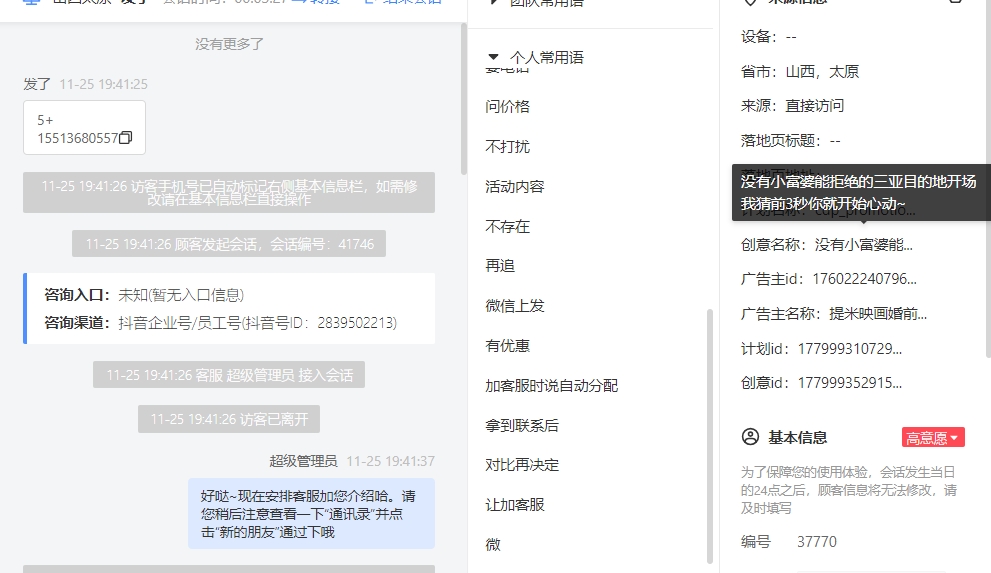Click the 创意id 177999352915 field
Screen dimensions: 991x573
pos(821,382)
